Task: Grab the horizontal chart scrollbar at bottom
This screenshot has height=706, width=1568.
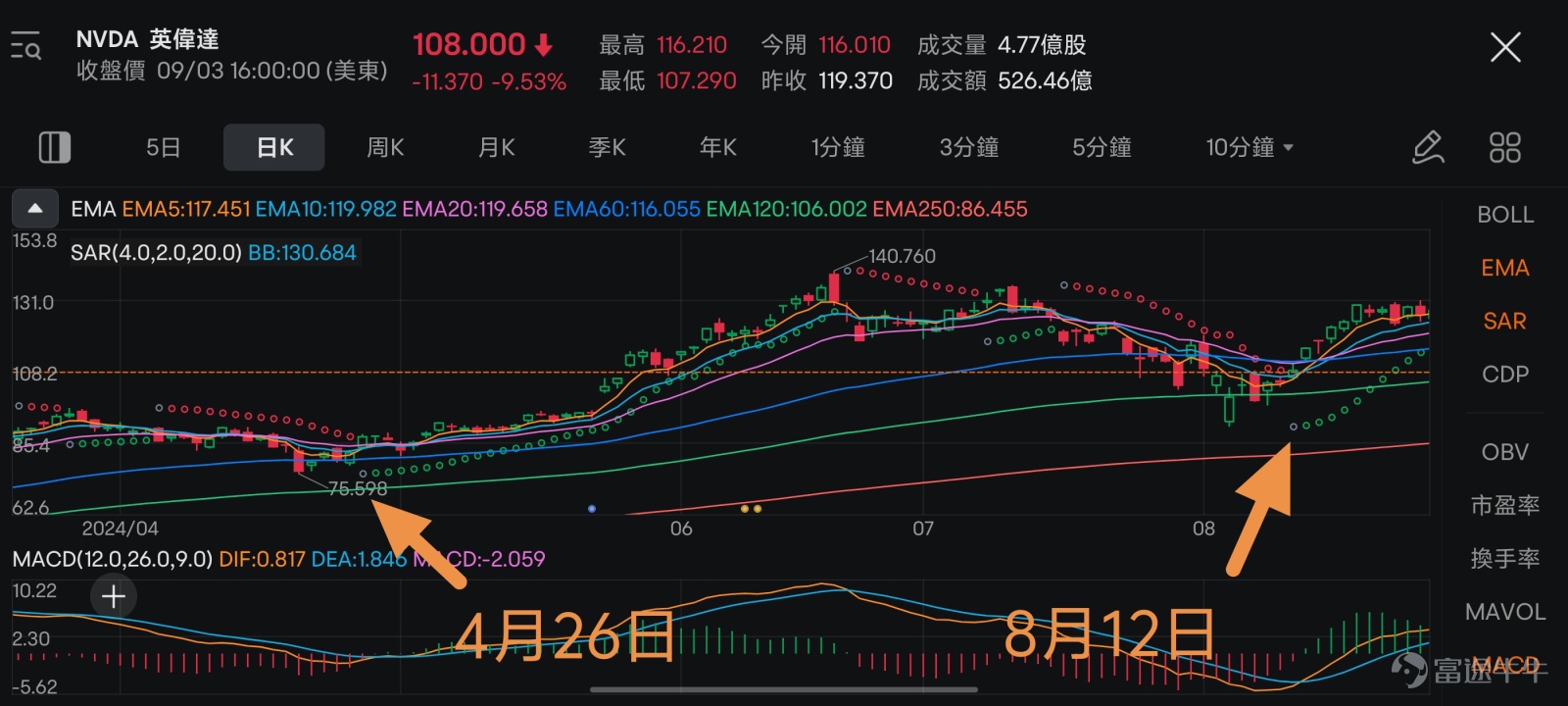Action: 784,690
